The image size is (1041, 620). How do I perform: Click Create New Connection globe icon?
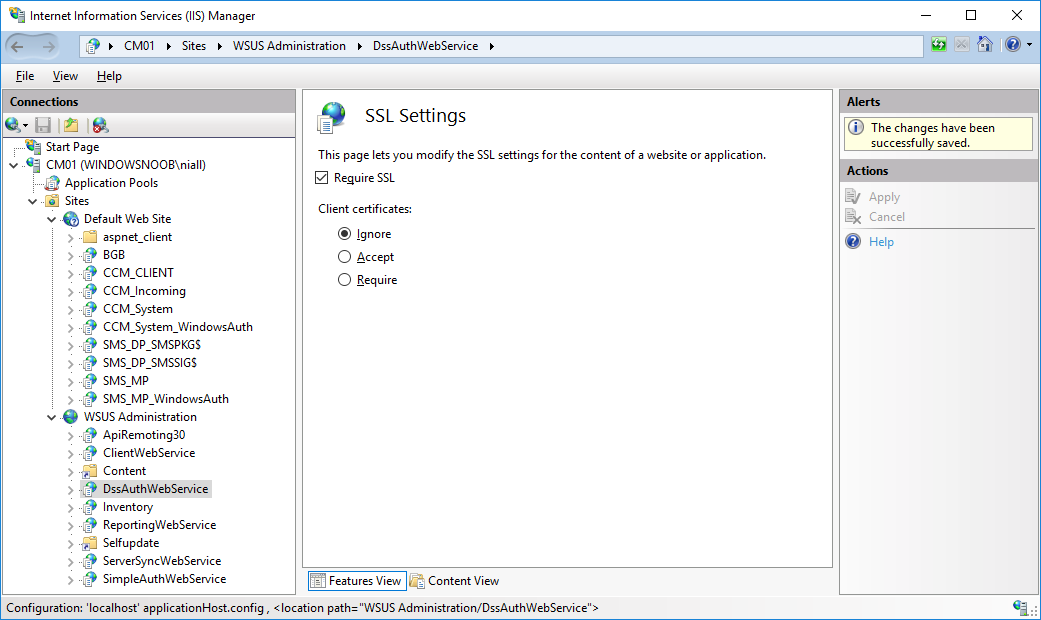click(x=12, y=125)
